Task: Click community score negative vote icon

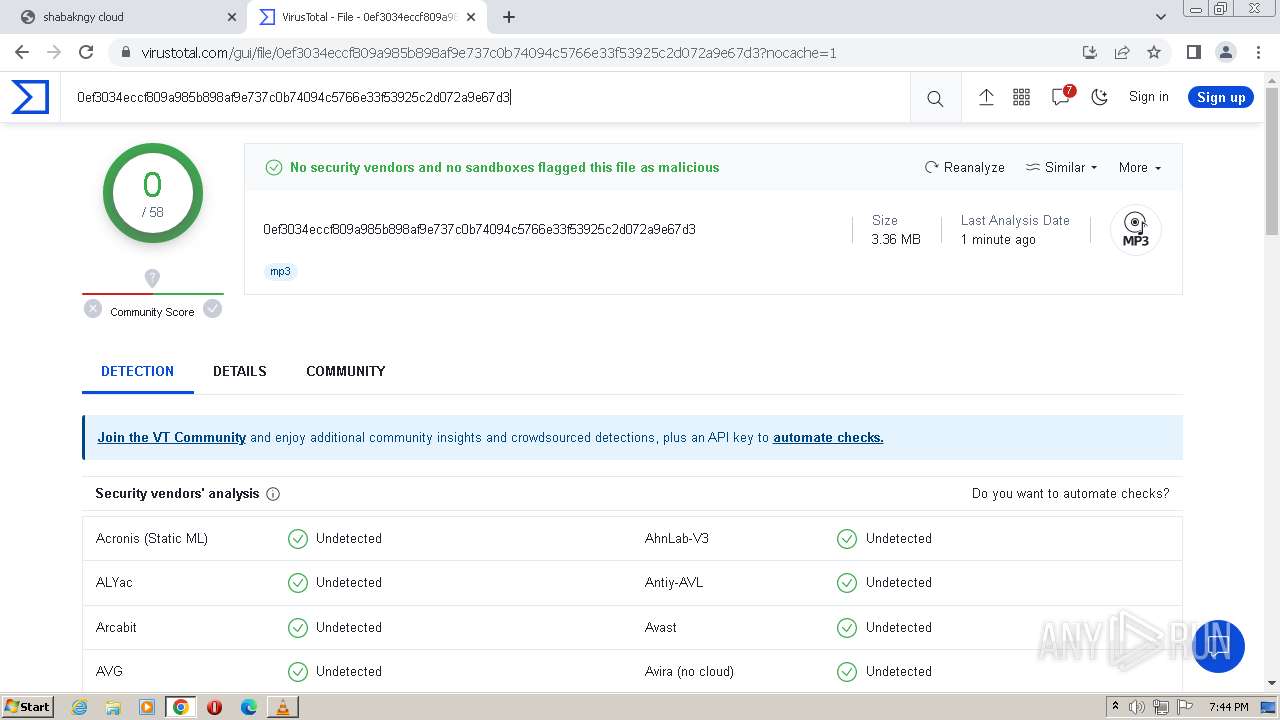Action: coord(93,309)
